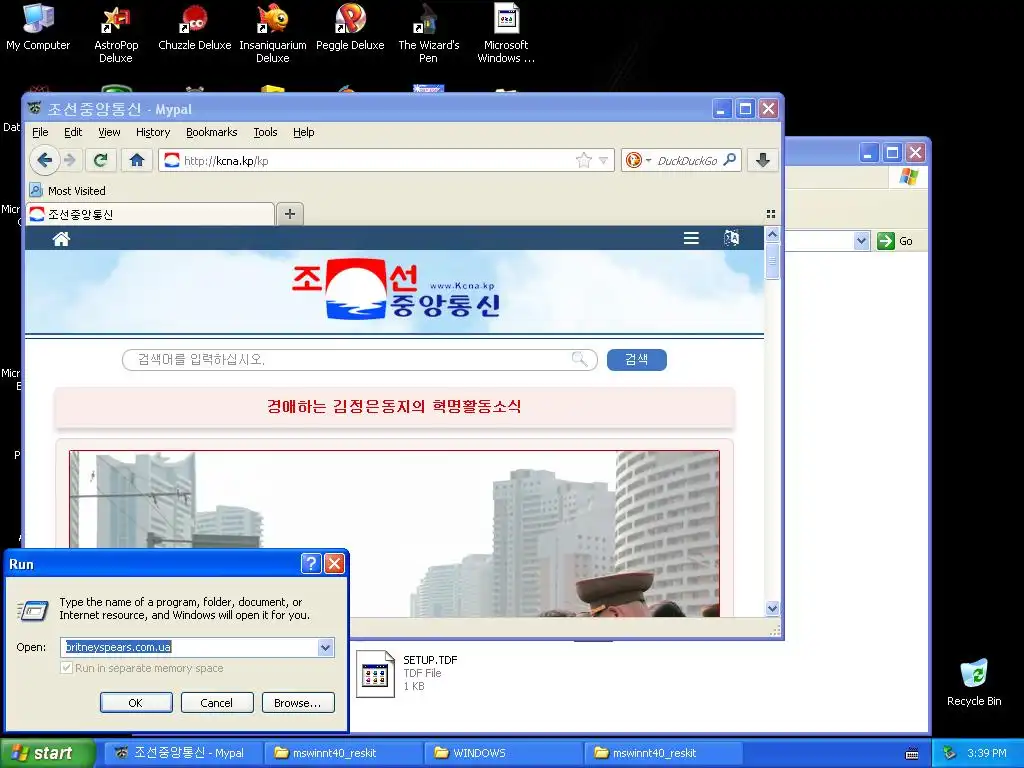Image resolution: width=1024 pixels, height=768 pixels.
Task: Open Most Visited bookmarks folder
Action: point(67,191)
